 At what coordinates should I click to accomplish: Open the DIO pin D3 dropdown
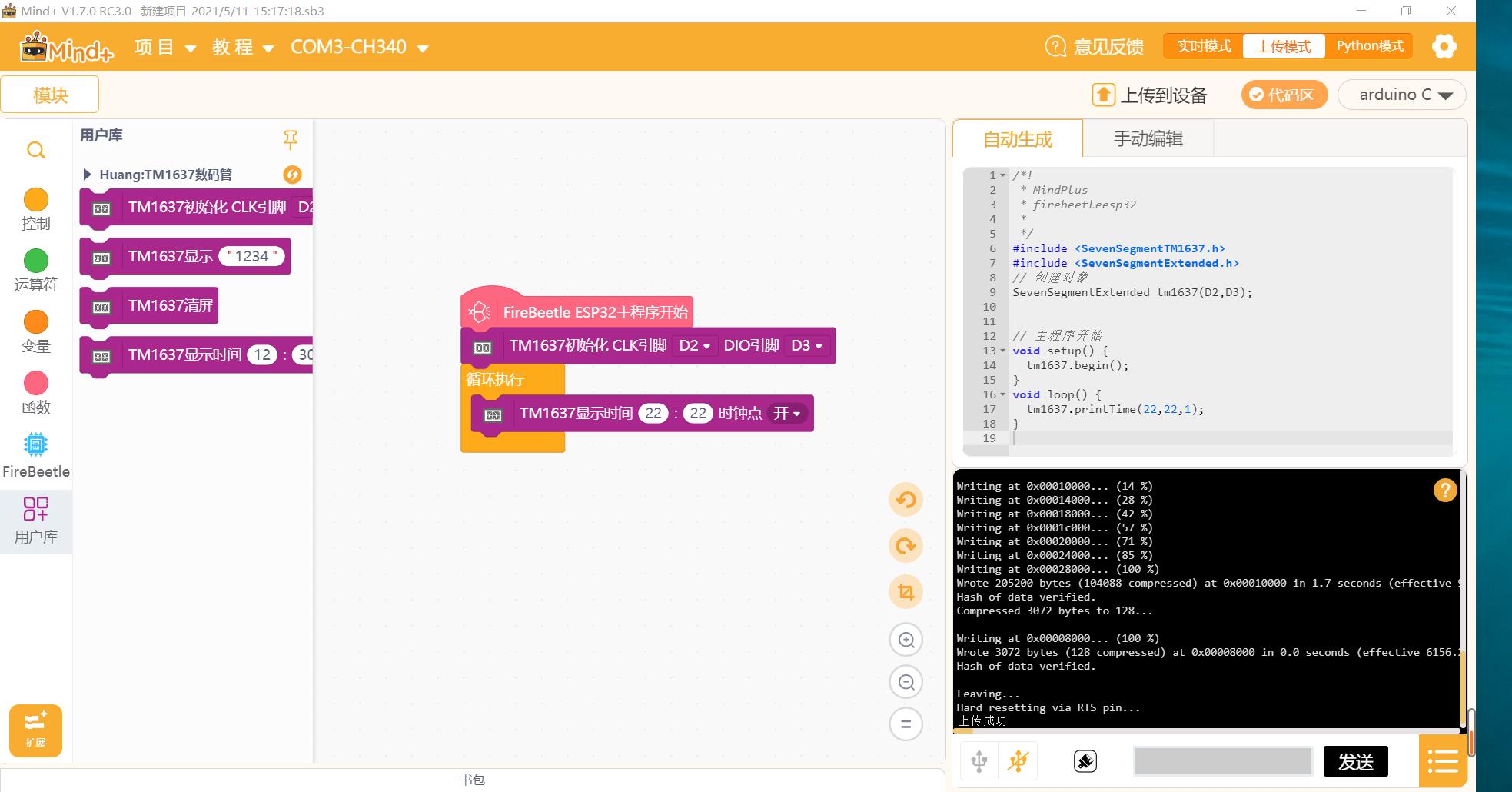[x=806, y=346]
